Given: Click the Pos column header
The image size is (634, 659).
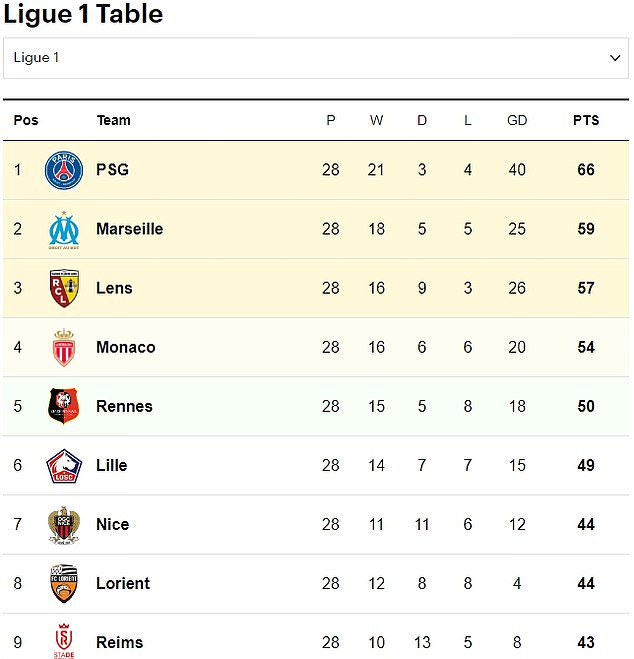Looking at the screenshot, I should click(x=26, y=120).
